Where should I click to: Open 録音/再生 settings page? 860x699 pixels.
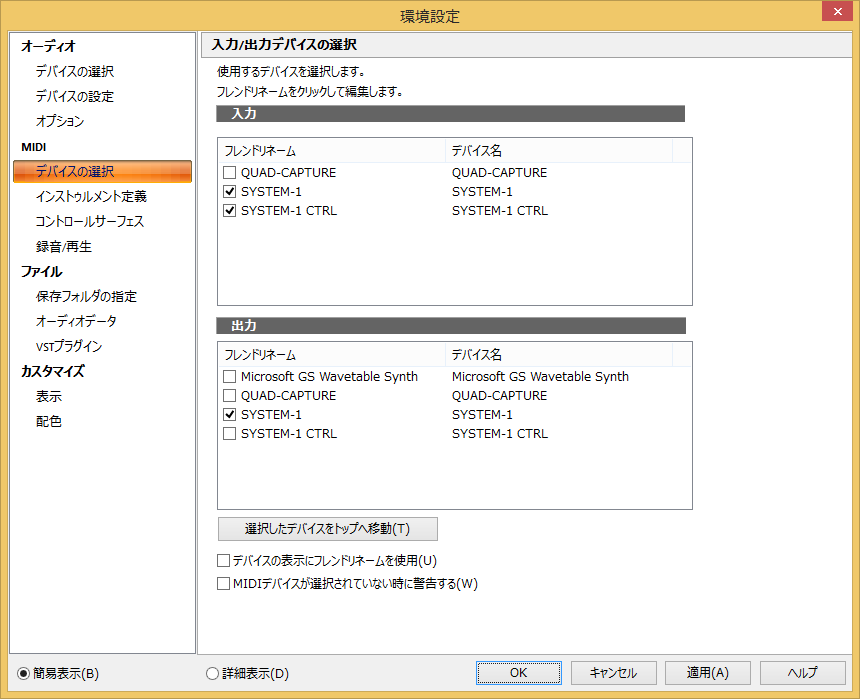pyautogui.click(x=64, y=246)
